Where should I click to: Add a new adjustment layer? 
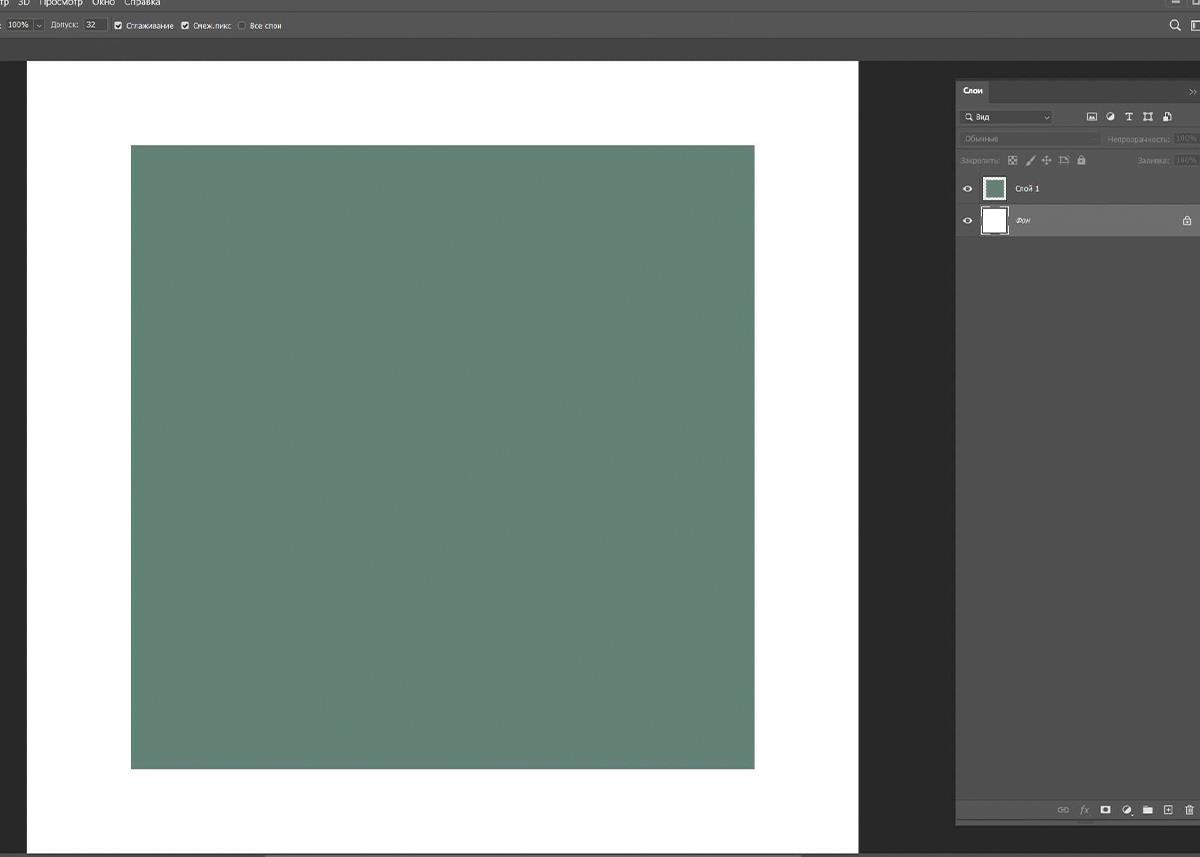pyautogui.click(x=1127, y=810)
